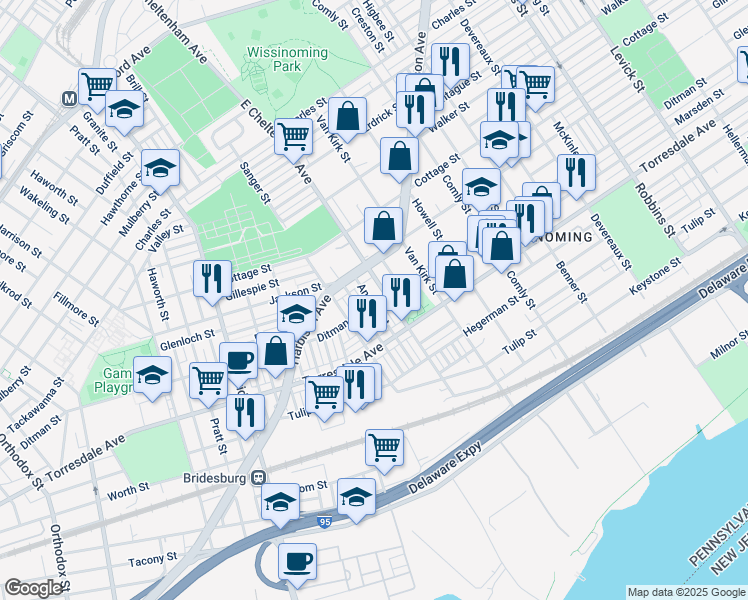Select the restaurant marker near McKinley St
Viewport: 748px width, 600px height.
[x=576, y=174]
